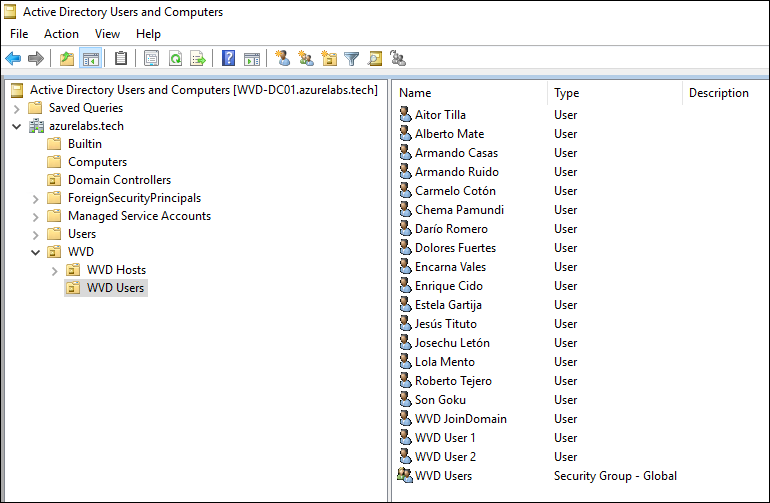The image size is (770, 503).
Task: Expand the WVD Hosts node
Action: 55,271
